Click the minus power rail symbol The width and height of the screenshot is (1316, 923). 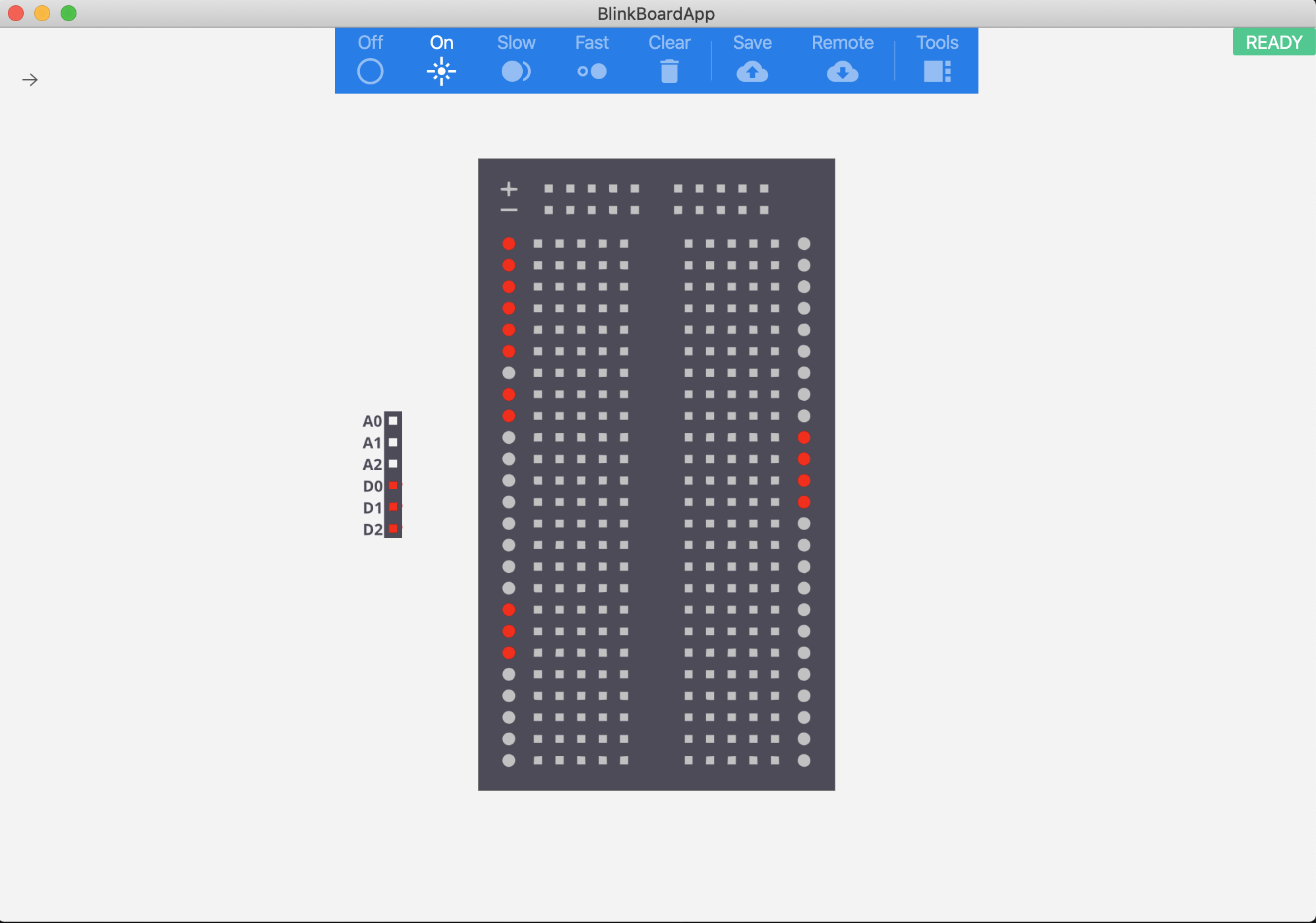508,210
